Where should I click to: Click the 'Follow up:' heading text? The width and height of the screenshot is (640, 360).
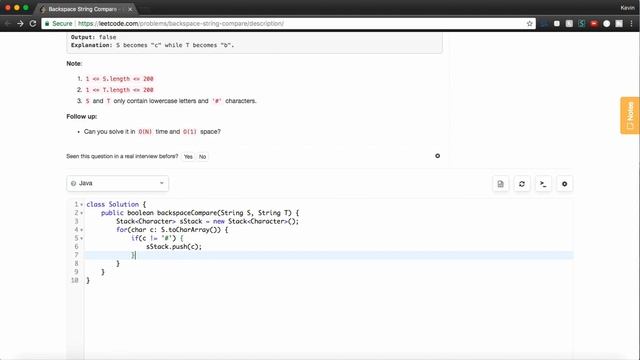pyautogui.click(x=82, y=117)
